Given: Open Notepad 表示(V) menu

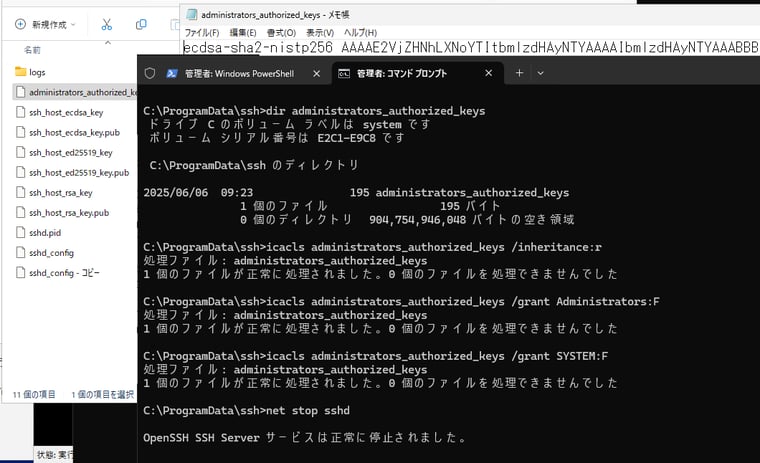Looking at the screenshot, I should tap(320, 32).
